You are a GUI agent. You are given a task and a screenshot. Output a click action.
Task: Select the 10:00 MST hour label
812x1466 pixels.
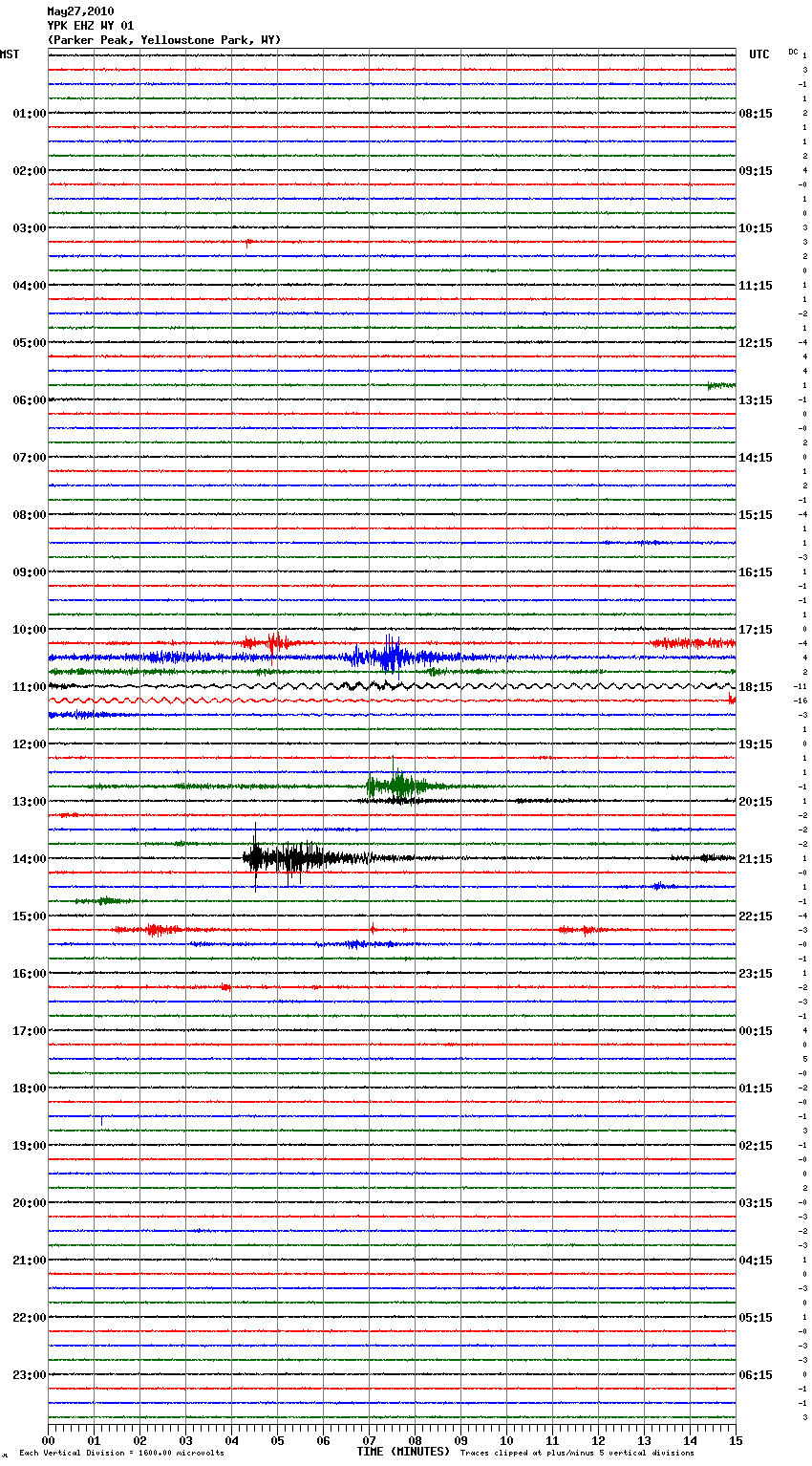click(29, 630)
